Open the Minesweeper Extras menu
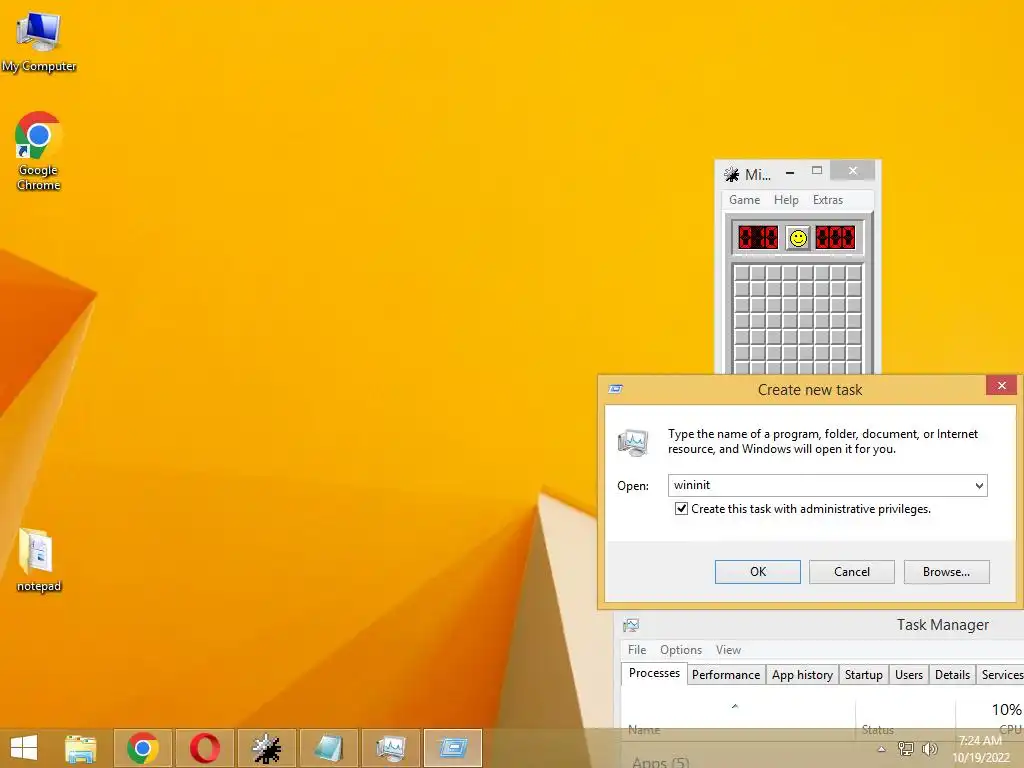 coord(828,200)
